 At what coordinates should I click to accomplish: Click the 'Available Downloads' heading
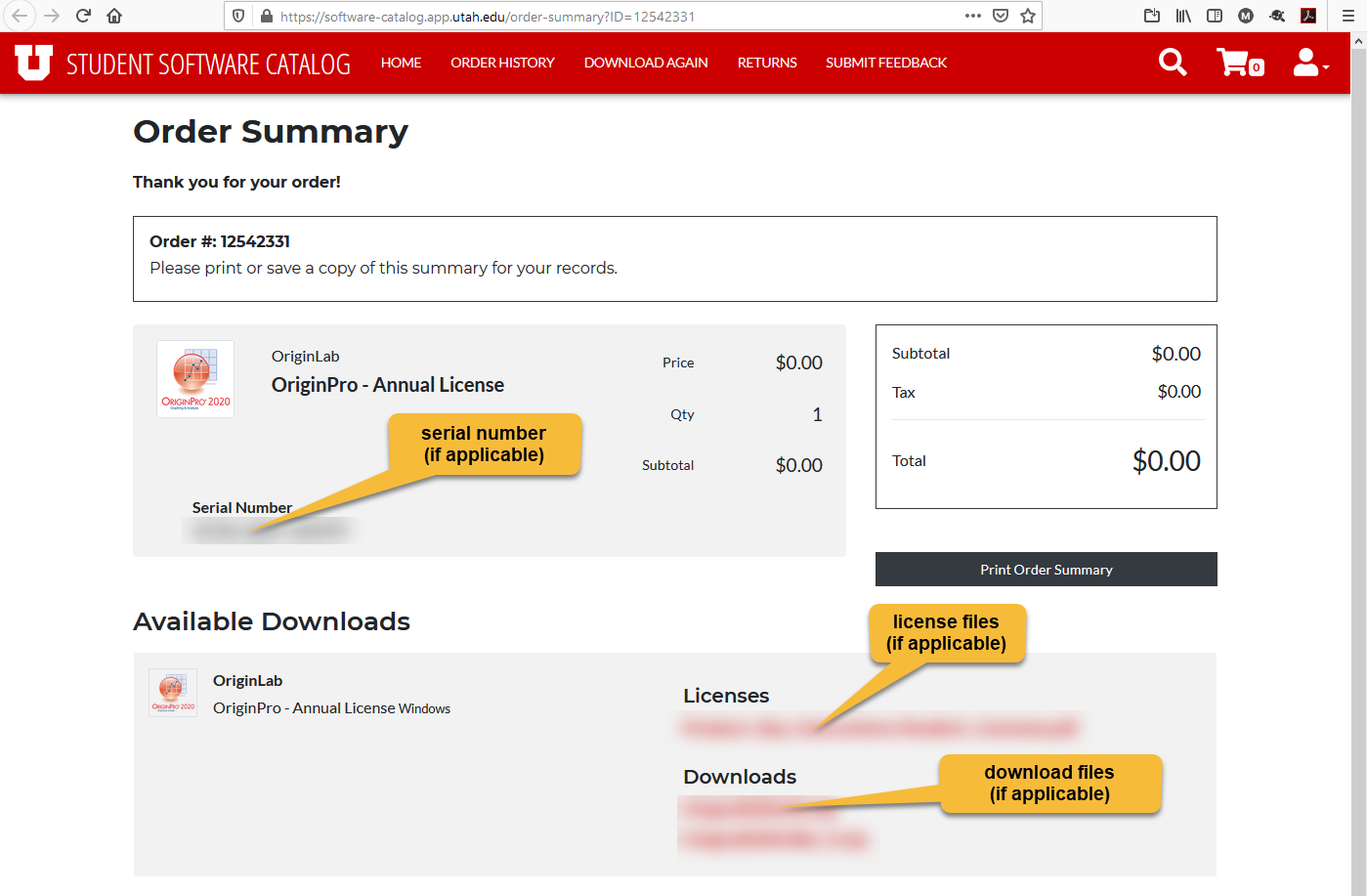(x=272, y=621)
